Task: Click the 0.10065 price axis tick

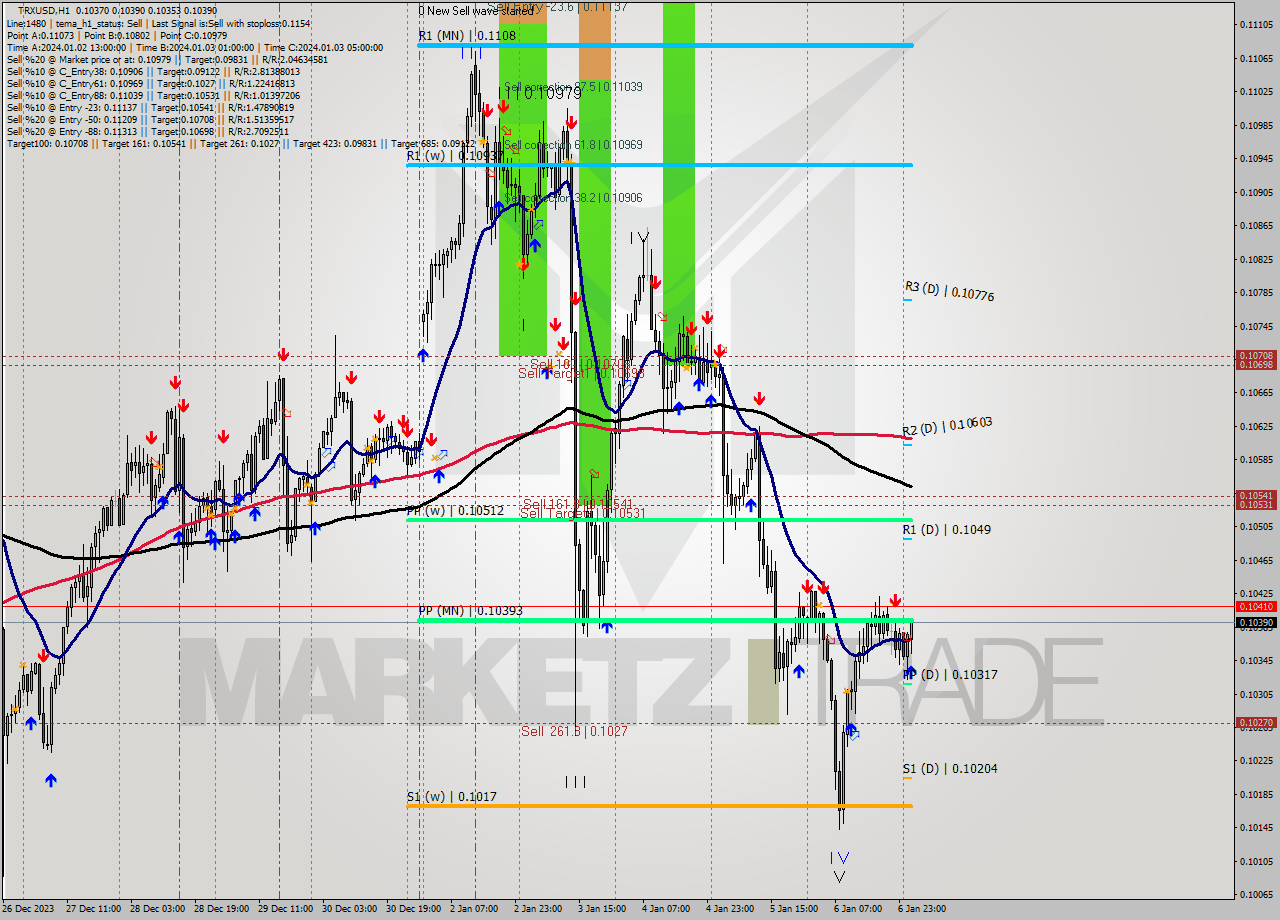Action: point(1256,894)
